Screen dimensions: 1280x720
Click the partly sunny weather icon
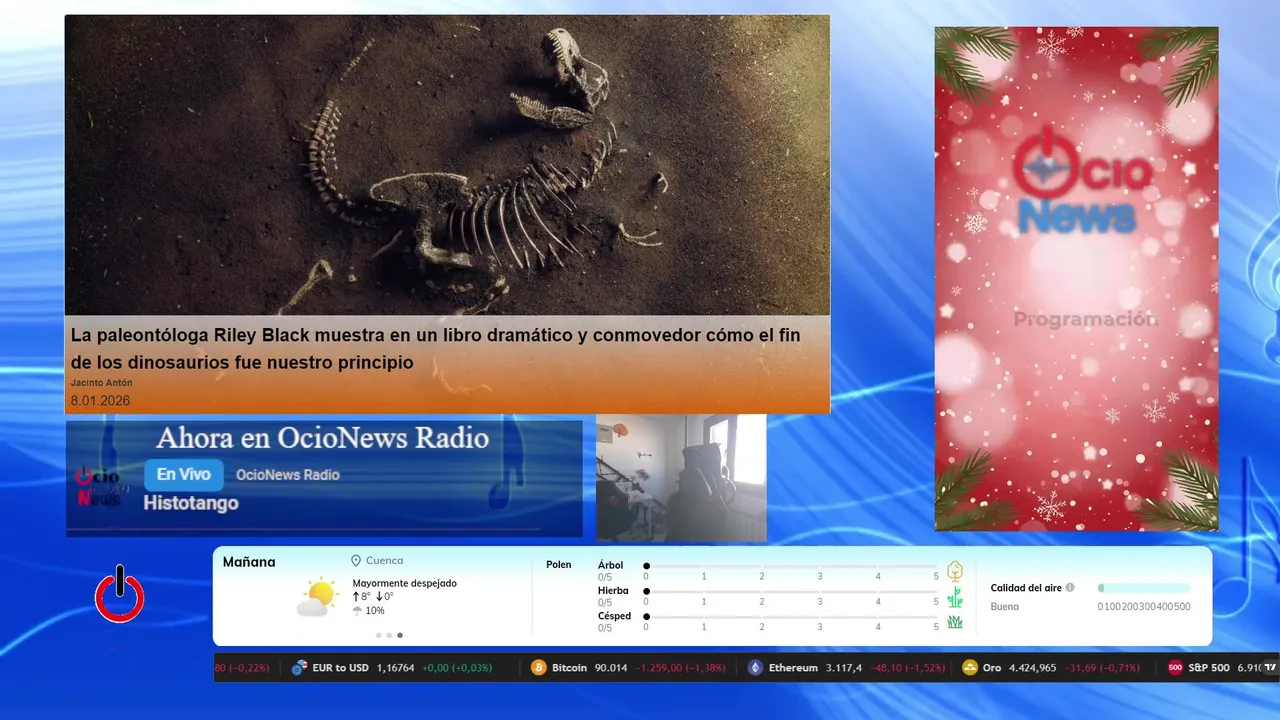point(318,597)
